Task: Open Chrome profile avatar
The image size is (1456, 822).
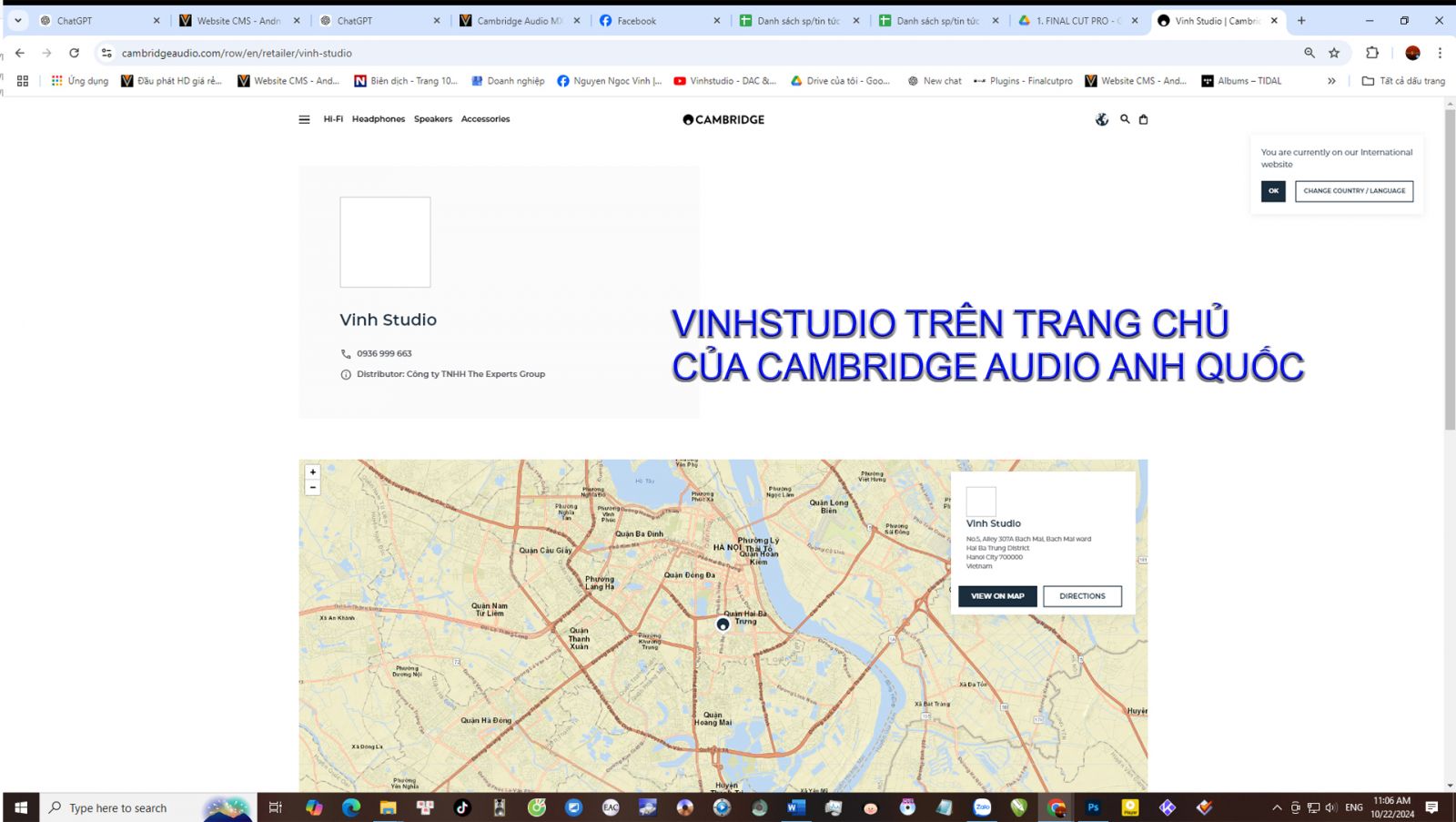Action: coord(1412,53)
